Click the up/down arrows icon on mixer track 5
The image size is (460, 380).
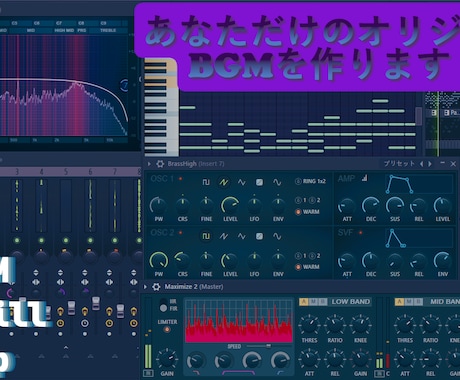click(60, 273)
